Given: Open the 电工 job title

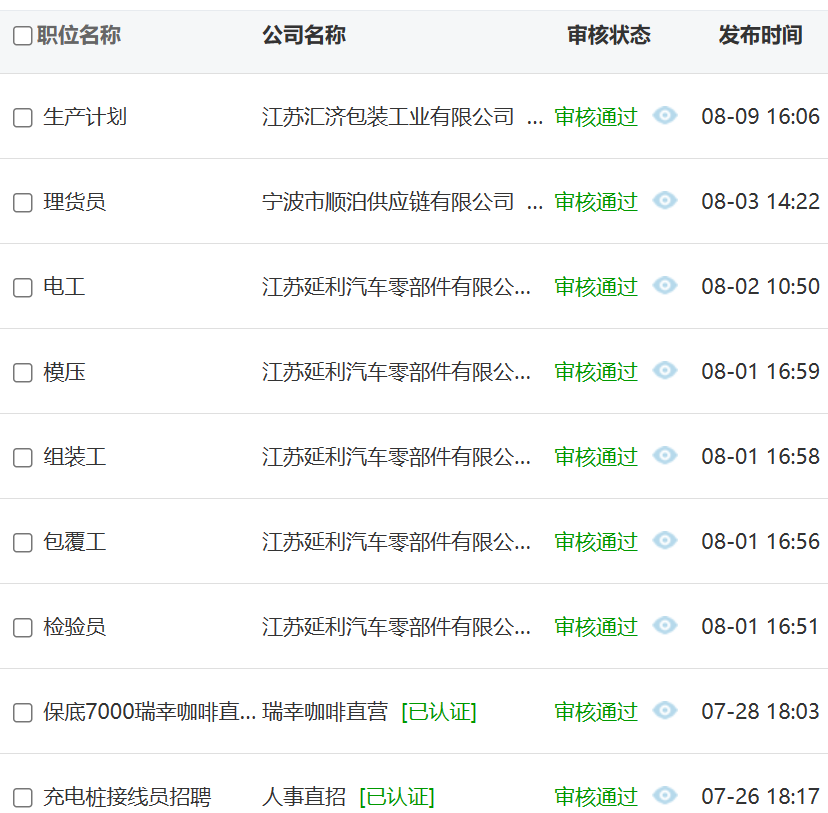Looking at the screenshot, I should pos(64,287).
